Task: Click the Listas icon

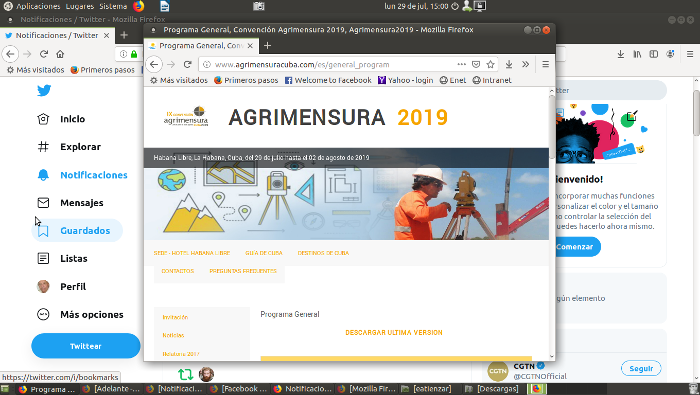Action: pyautogui.click(x=43, y=258)
